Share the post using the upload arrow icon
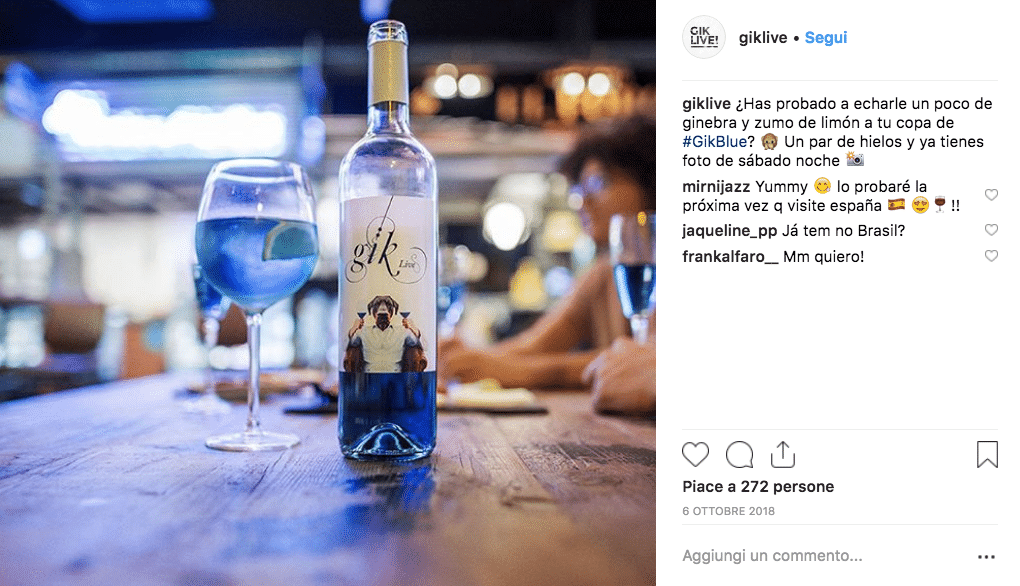1020x586 pixels. pyautogui.click(x=783, y=454)
